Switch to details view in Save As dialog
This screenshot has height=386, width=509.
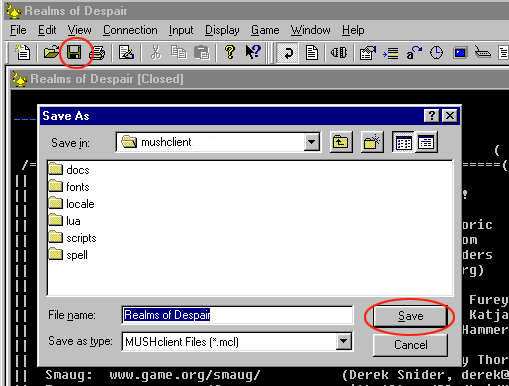tap(426, 143)
